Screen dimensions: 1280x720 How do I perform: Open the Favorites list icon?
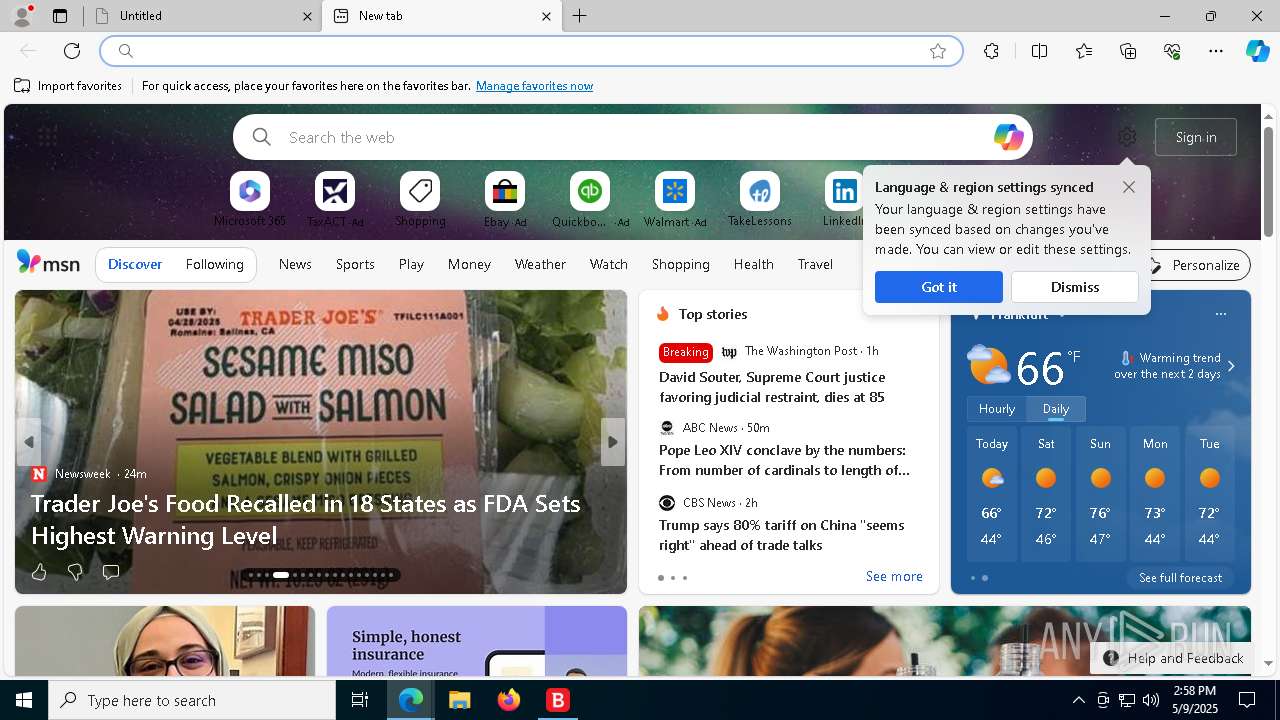(x=1084, y=51)
